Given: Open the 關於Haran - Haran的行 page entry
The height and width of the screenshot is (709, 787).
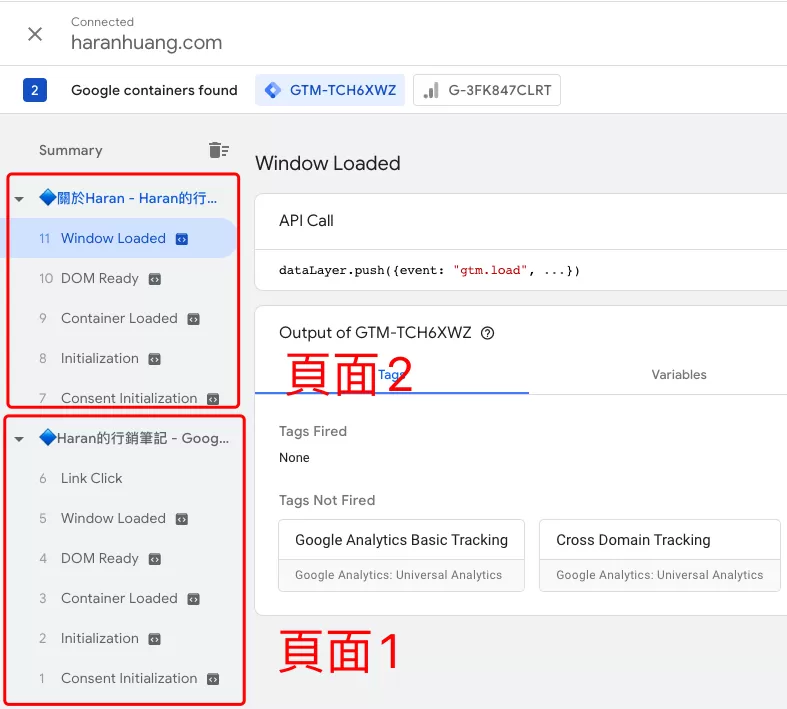Looking at the screenshot, I should pos(128,198).
